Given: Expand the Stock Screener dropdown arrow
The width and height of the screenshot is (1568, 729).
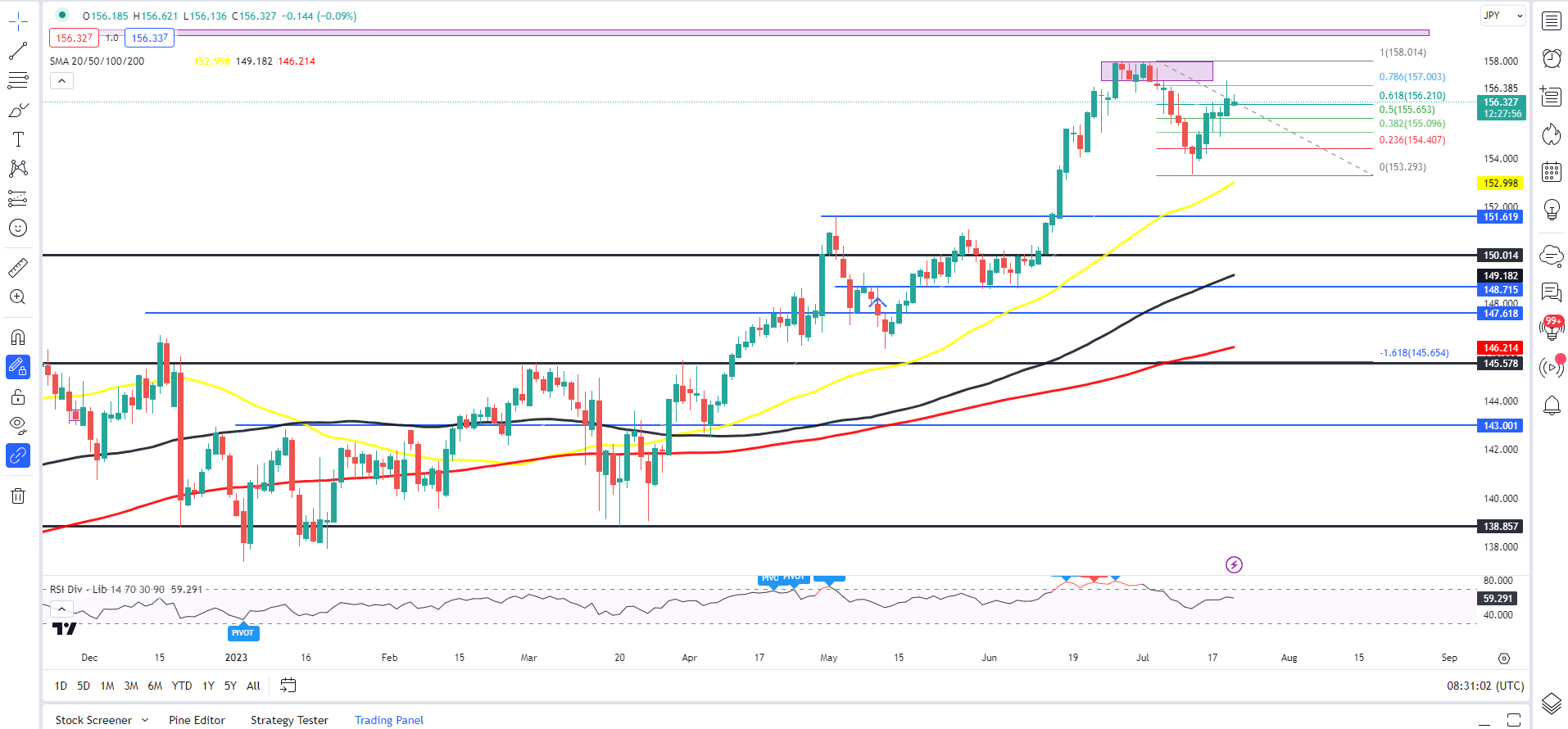Looking at the screenshot, I should click(145, 720).
